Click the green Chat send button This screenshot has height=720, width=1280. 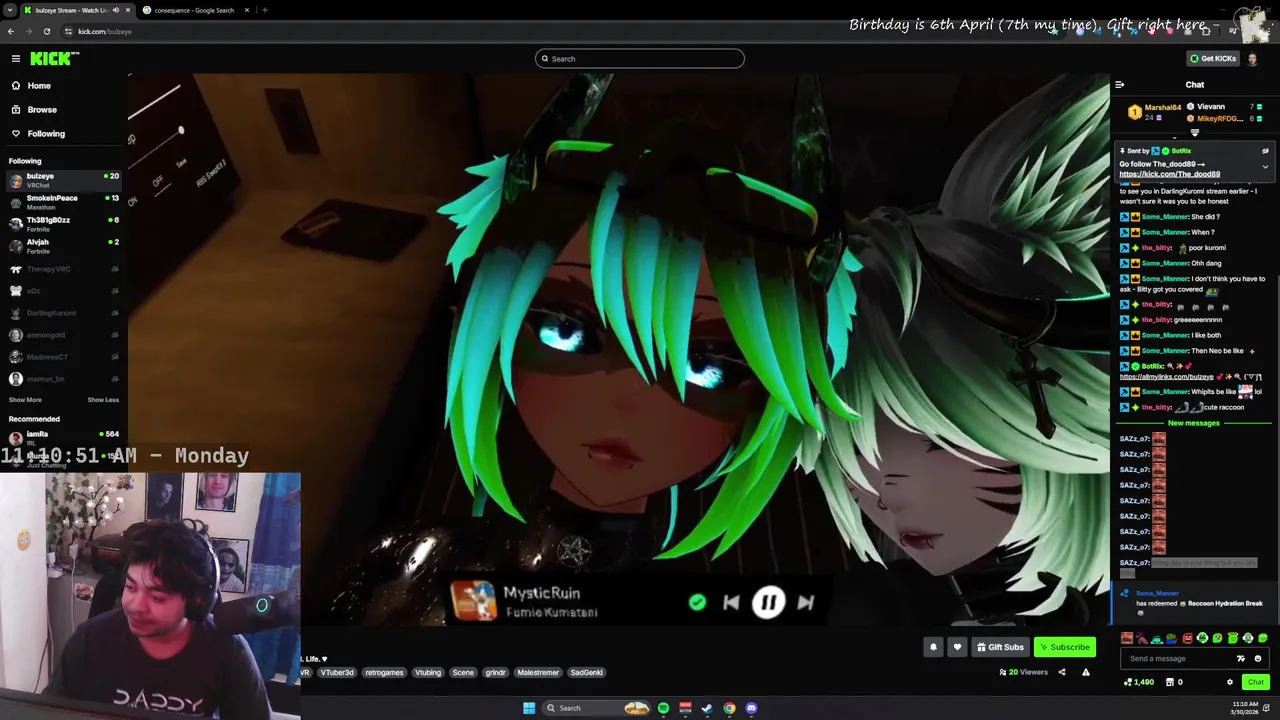(1256, 682)
